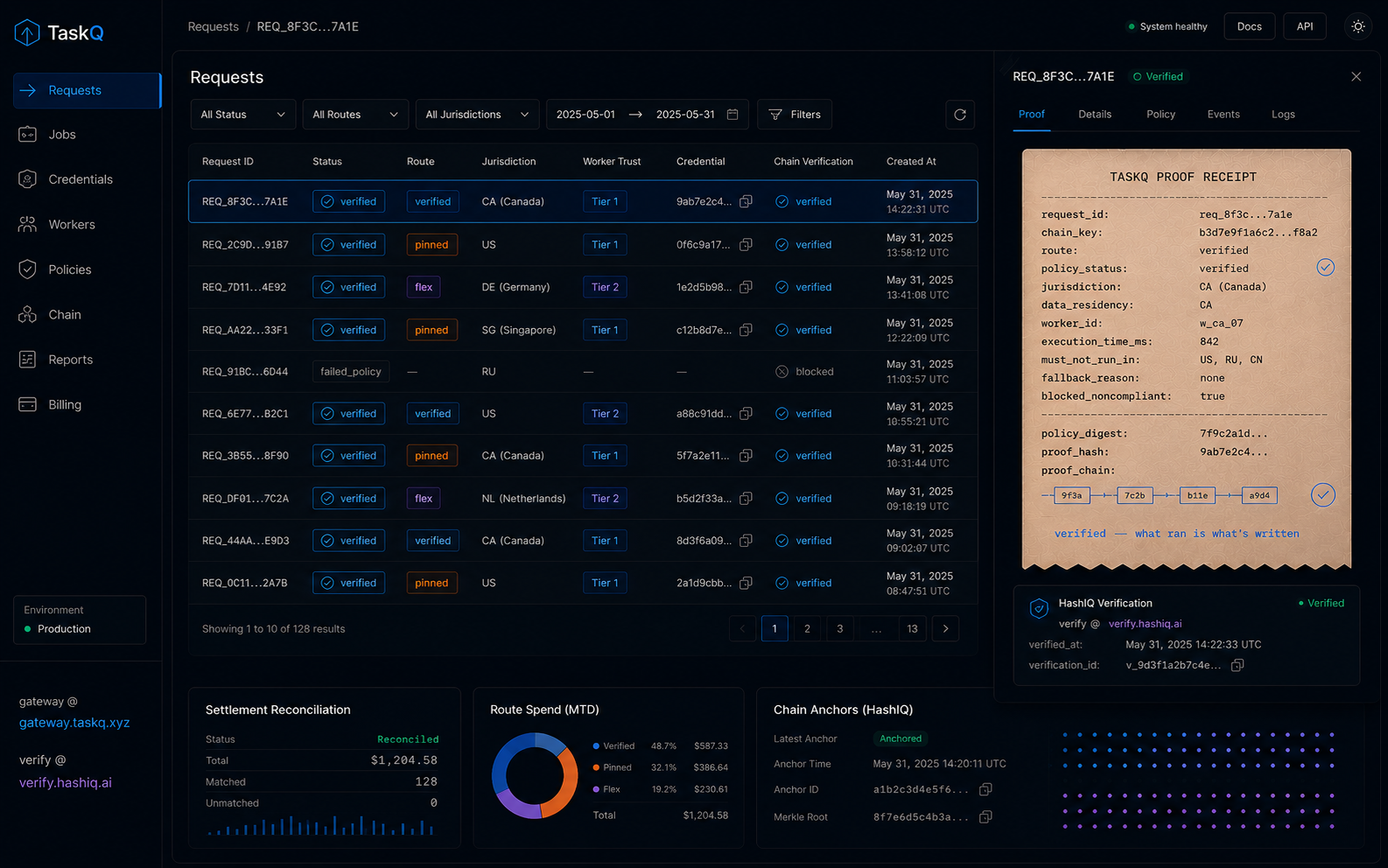
Task: Copy the Anchor ID a1b2c3d4e5f6
Action: 985,789
